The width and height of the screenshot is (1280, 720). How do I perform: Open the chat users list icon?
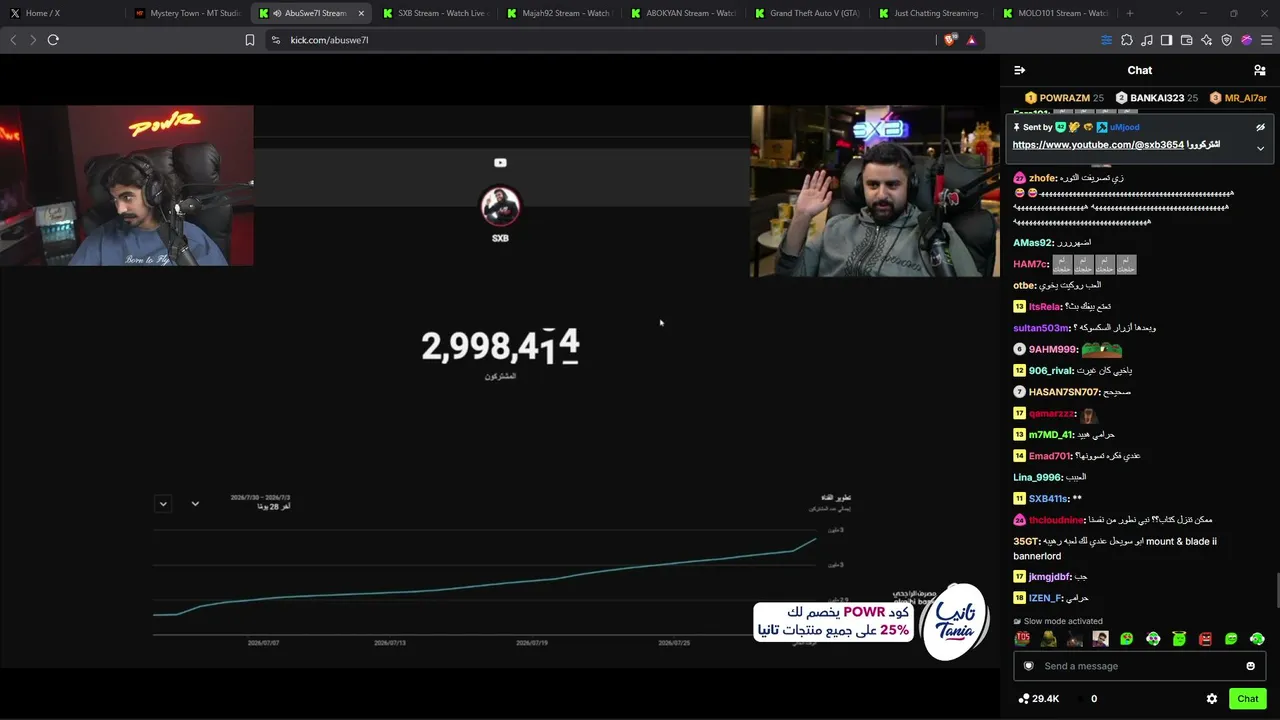tap(1259, 70)
